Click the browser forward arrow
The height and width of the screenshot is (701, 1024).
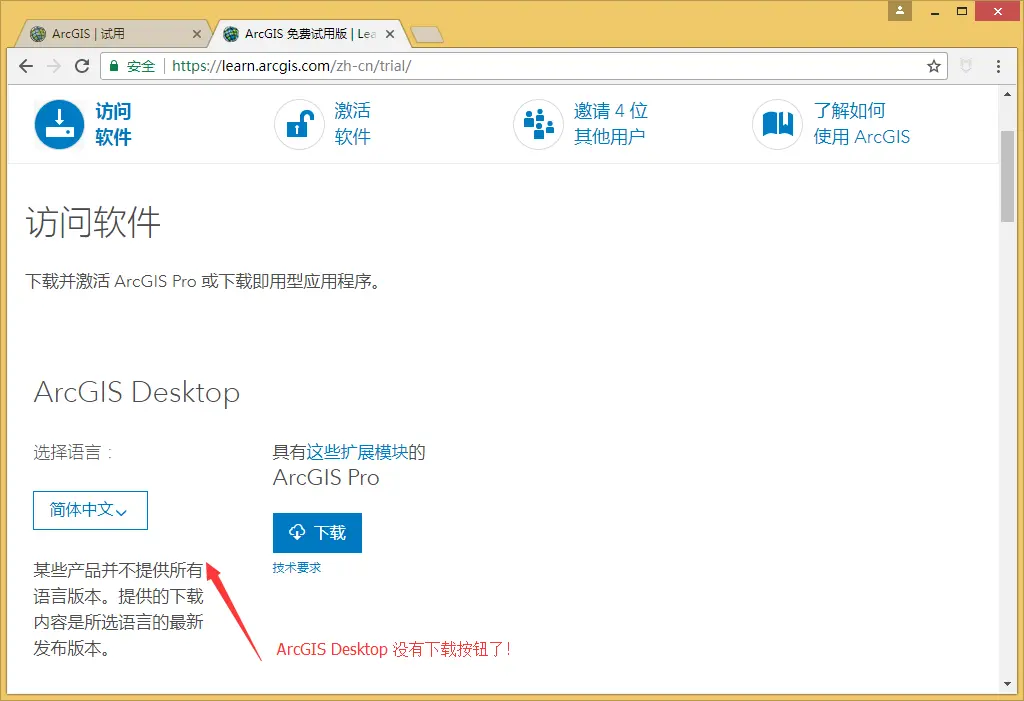54,66
